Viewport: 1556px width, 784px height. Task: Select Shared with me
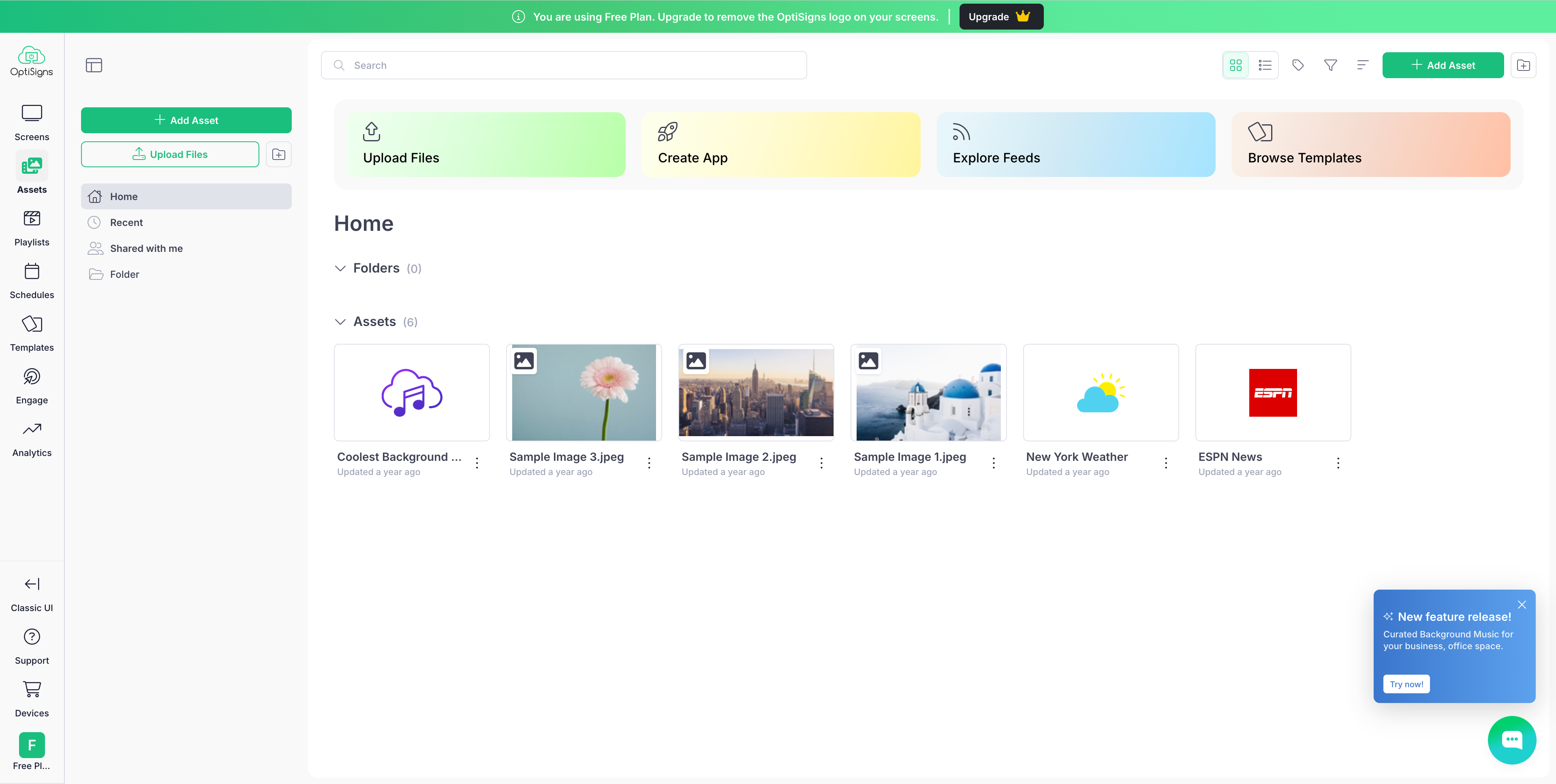pyautogui.click(x=146, y=248)
